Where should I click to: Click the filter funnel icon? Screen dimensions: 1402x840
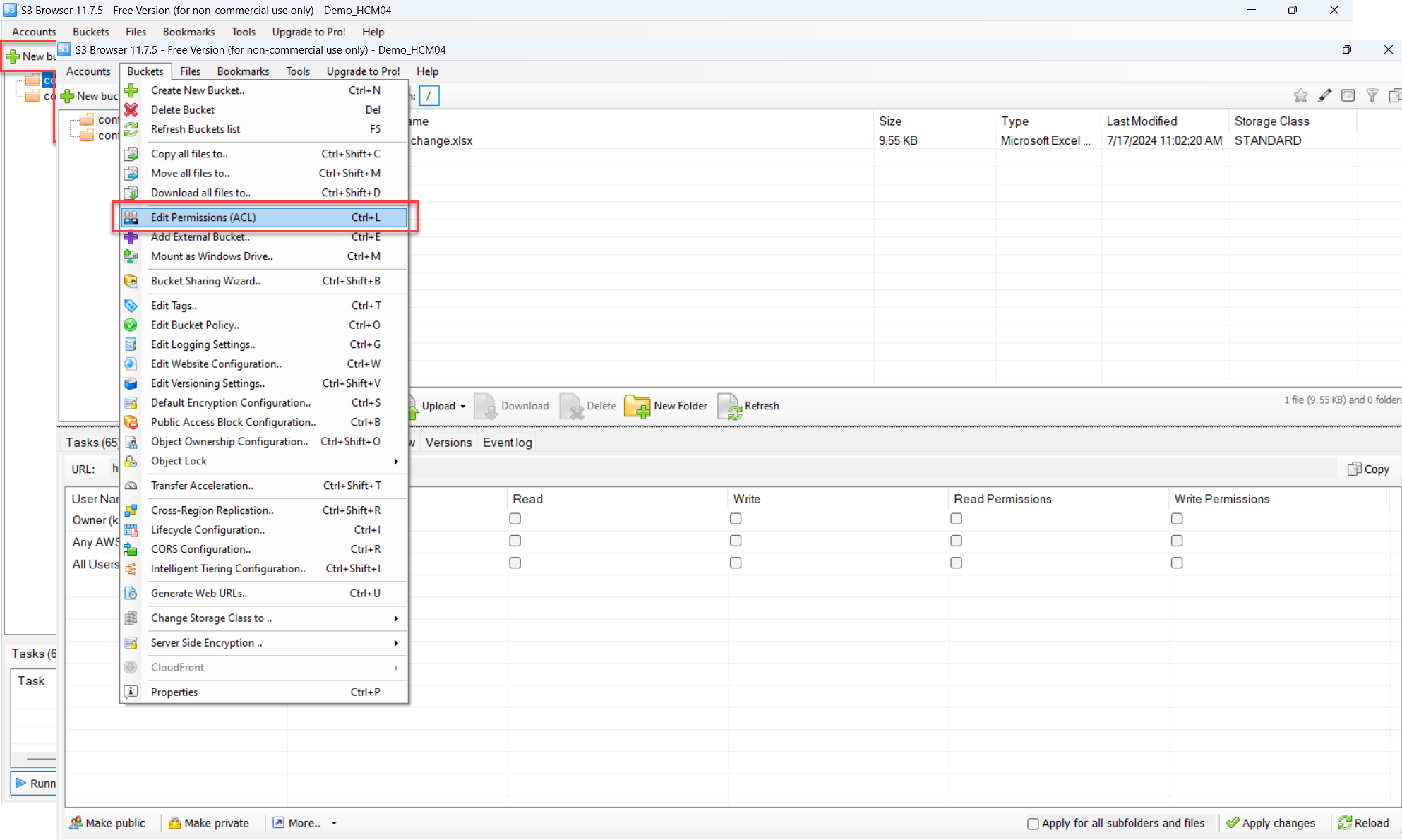[1372, 95]
